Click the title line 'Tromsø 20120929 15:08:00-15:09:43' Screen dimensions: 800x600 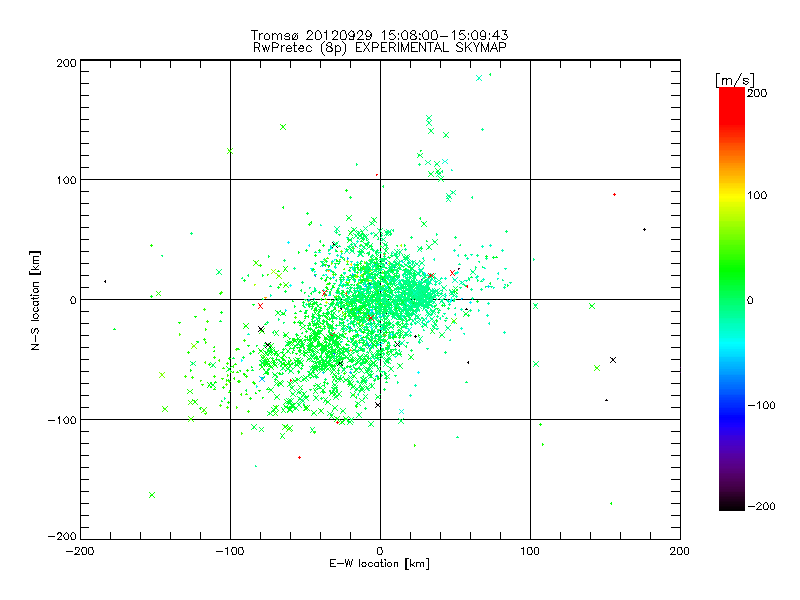[x=379, y=35]
